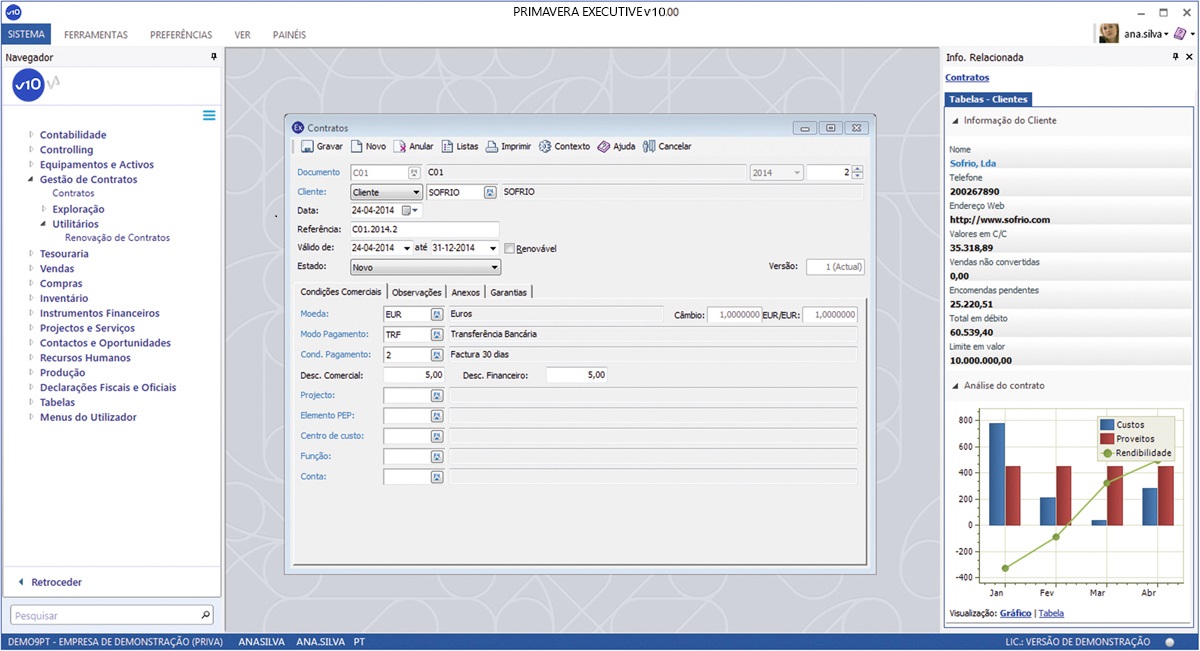Open the Centro de custo lookup icon

[437, 437]
